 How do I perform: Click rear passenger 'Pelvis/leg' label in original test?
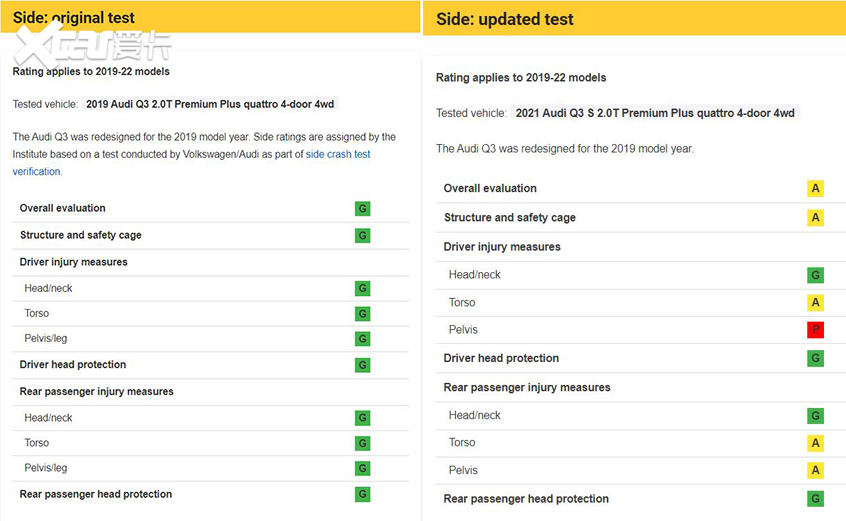pyautogui.click(x=46, y=468)
